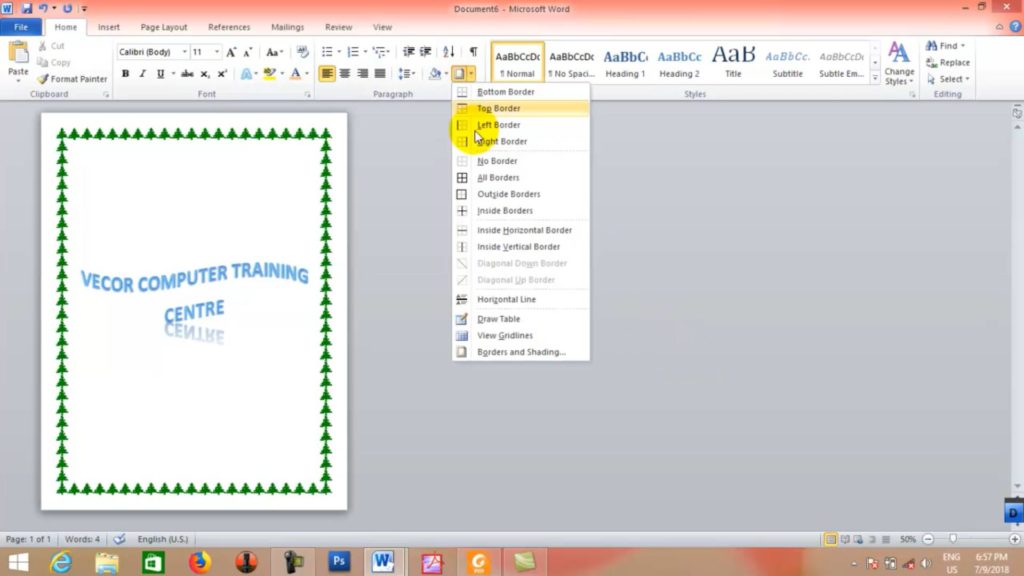Open the font name Calibri dropdown

point(185,52)
